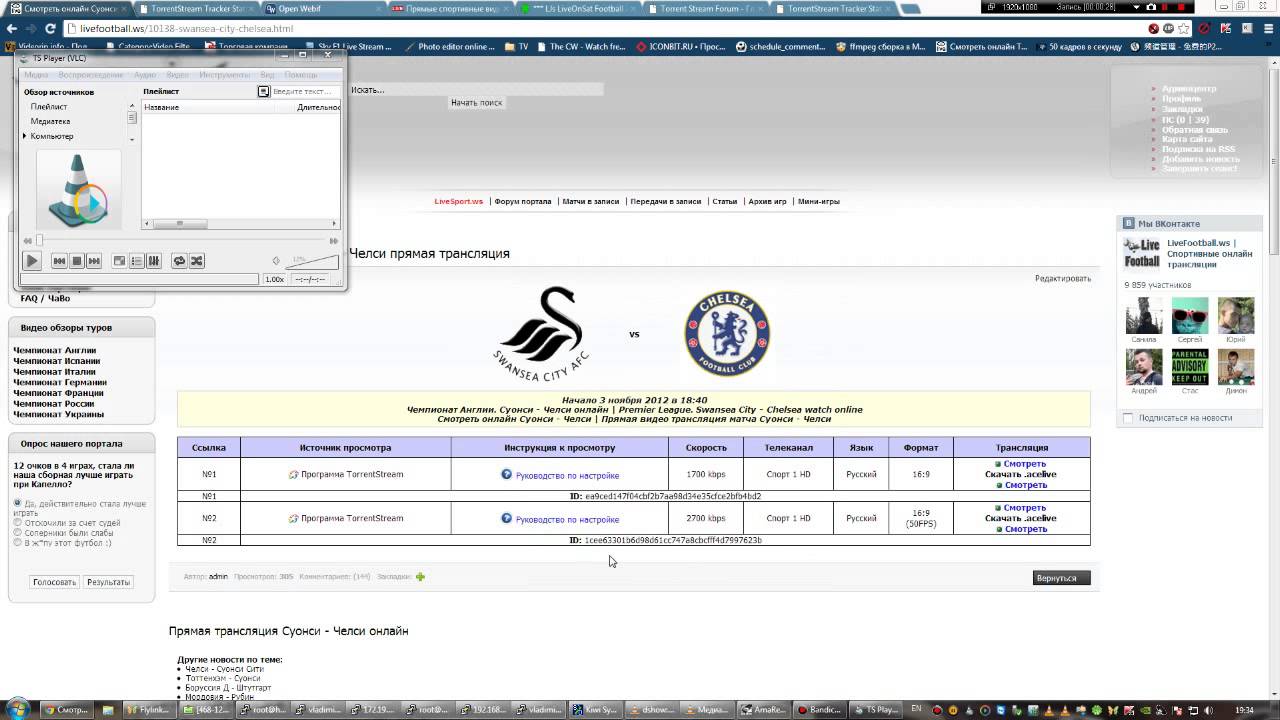Open the Помощь menu in TS Player
The height and width of the screenshot is (720, 1280).
pyautogui.click(x=301, y=75)
